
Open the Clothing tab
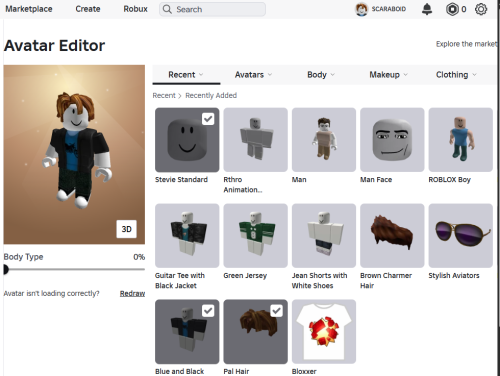pyautogui.click(x=456, y=75)
